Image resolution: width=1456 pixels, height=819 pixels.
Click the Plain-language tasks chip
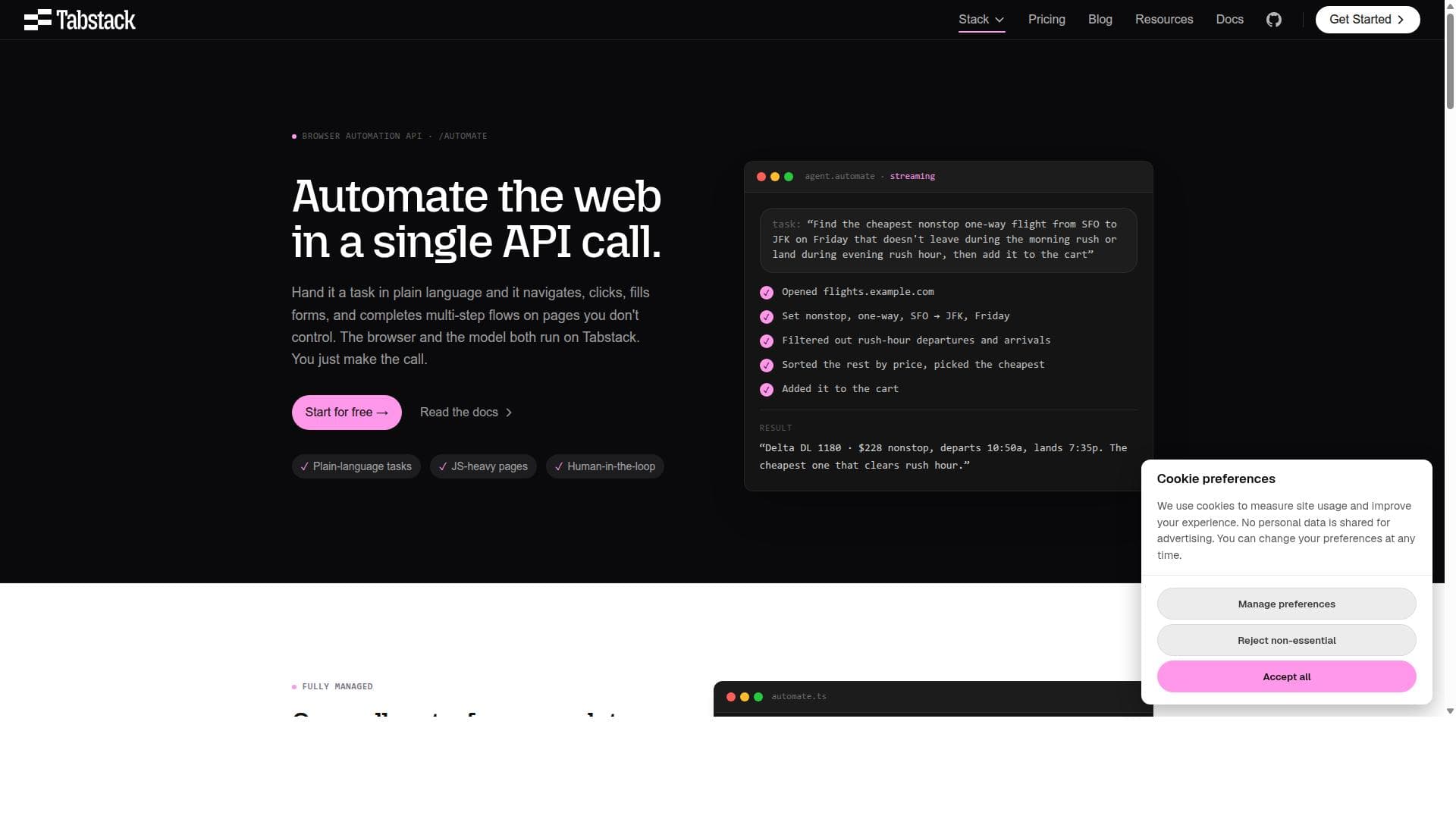click(356, 466)
